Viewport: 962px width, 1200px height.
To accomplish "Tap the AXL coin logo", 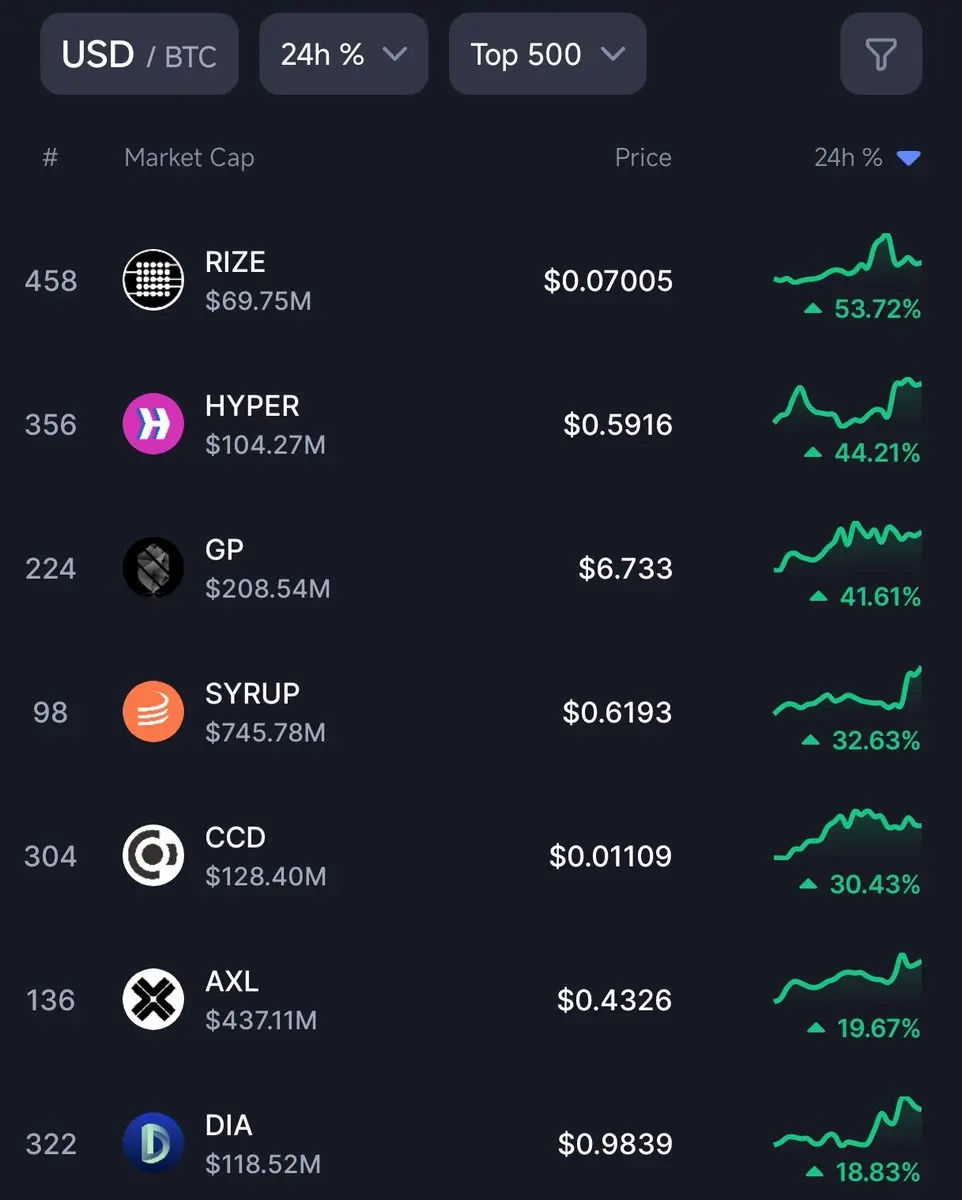I will coord(153,1000).
